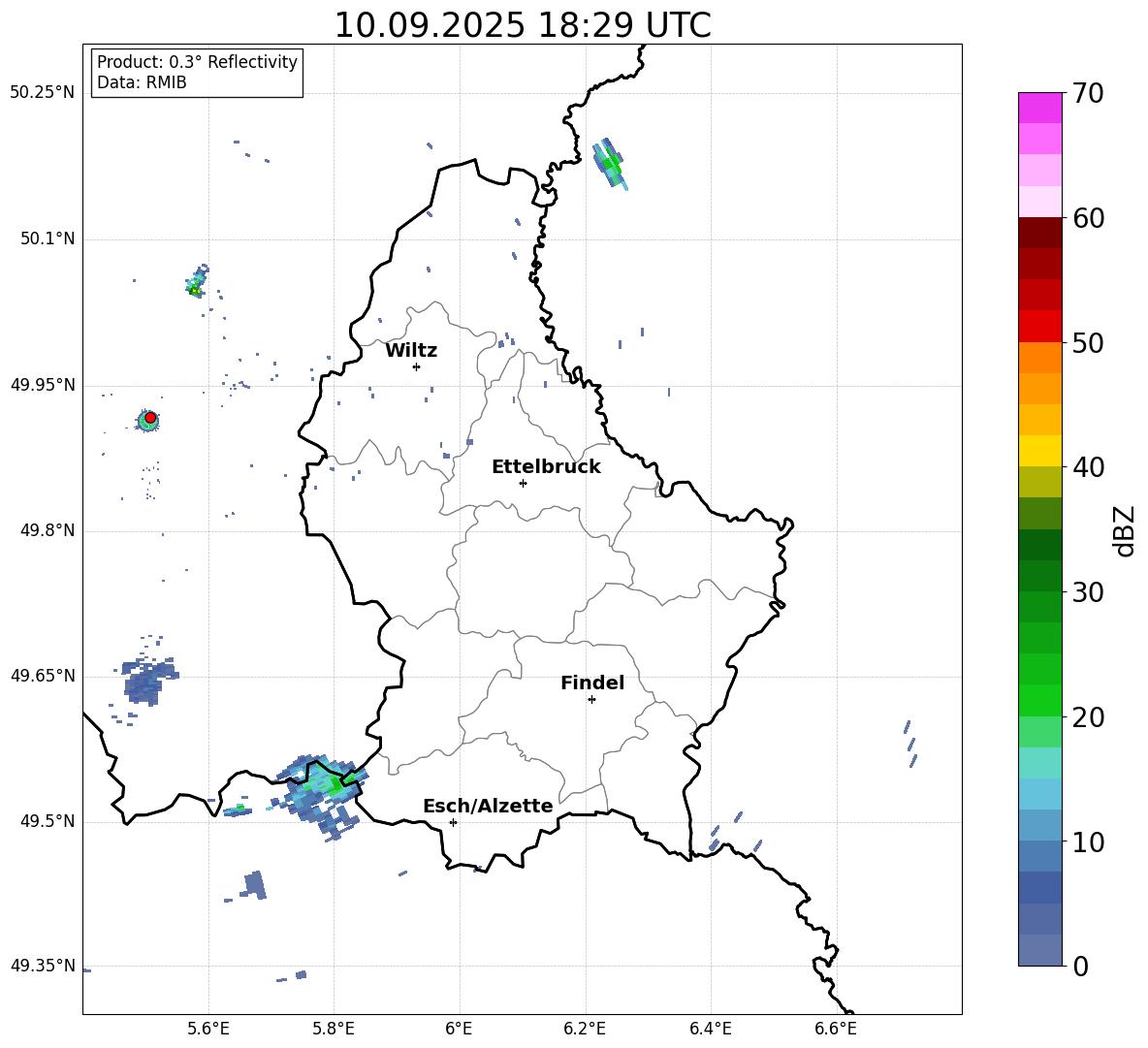The image size is (1148, 1048).
Task: Click 'Product: 0.3° Reflectivity' text
Action: (x=197, y=61)
